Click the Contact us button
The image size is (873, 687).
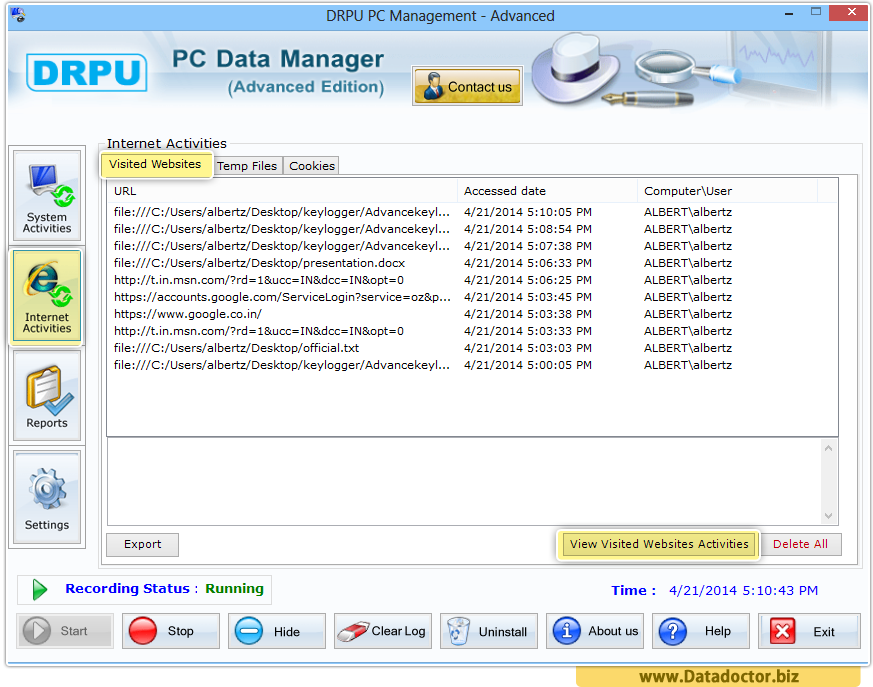point(467,86)
